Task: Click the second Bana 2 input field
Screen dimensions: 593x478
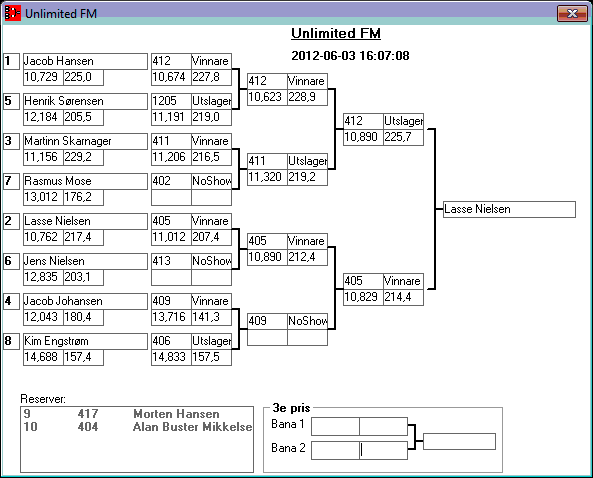Action: (x=383, y=450)
